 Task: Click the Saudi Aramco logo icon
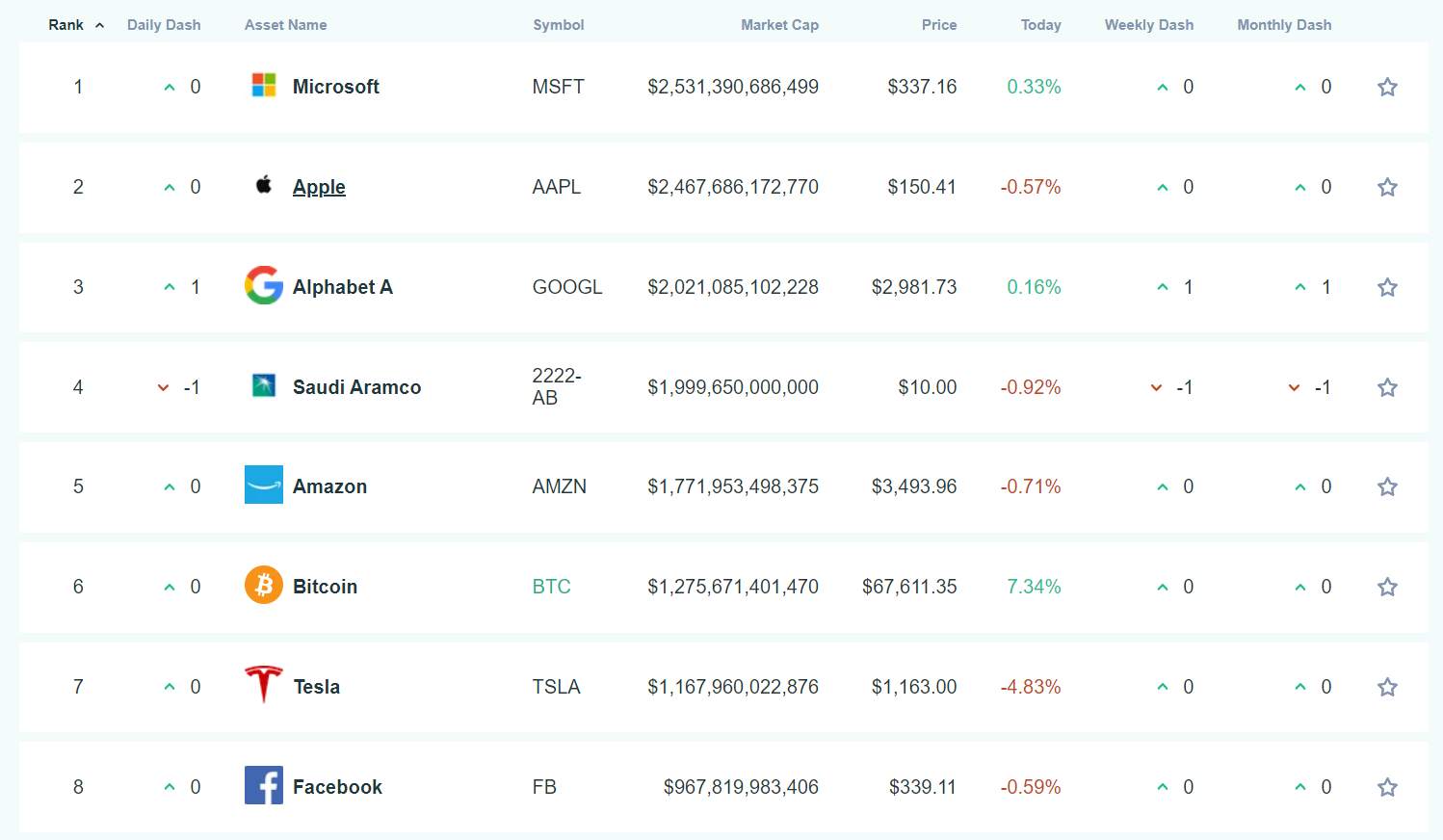[x=264, y=386]
